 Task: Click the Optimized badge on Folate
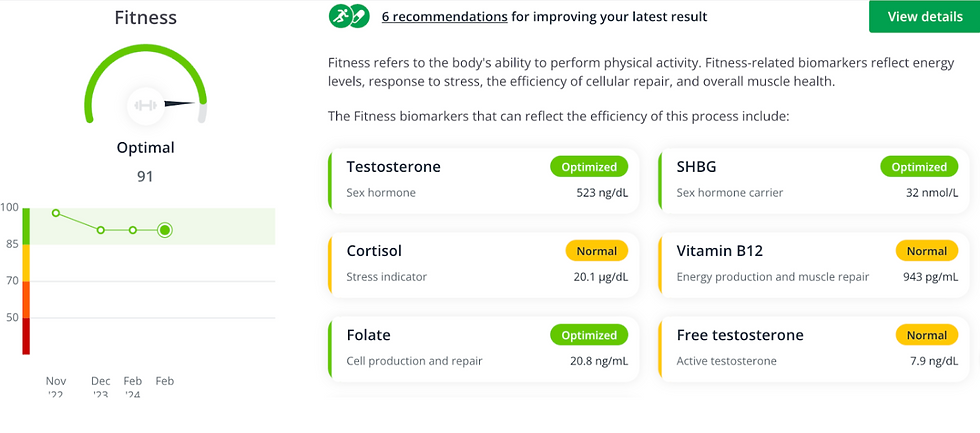point(589,335)
